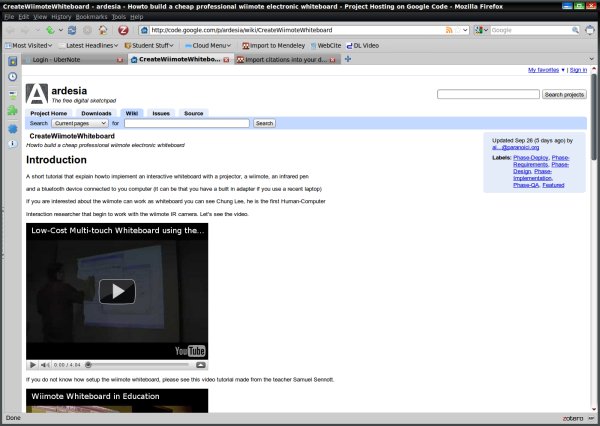Click the downloads arrow icon in sidebar
This screenshot has height=426, width=600.
(12, 94)
